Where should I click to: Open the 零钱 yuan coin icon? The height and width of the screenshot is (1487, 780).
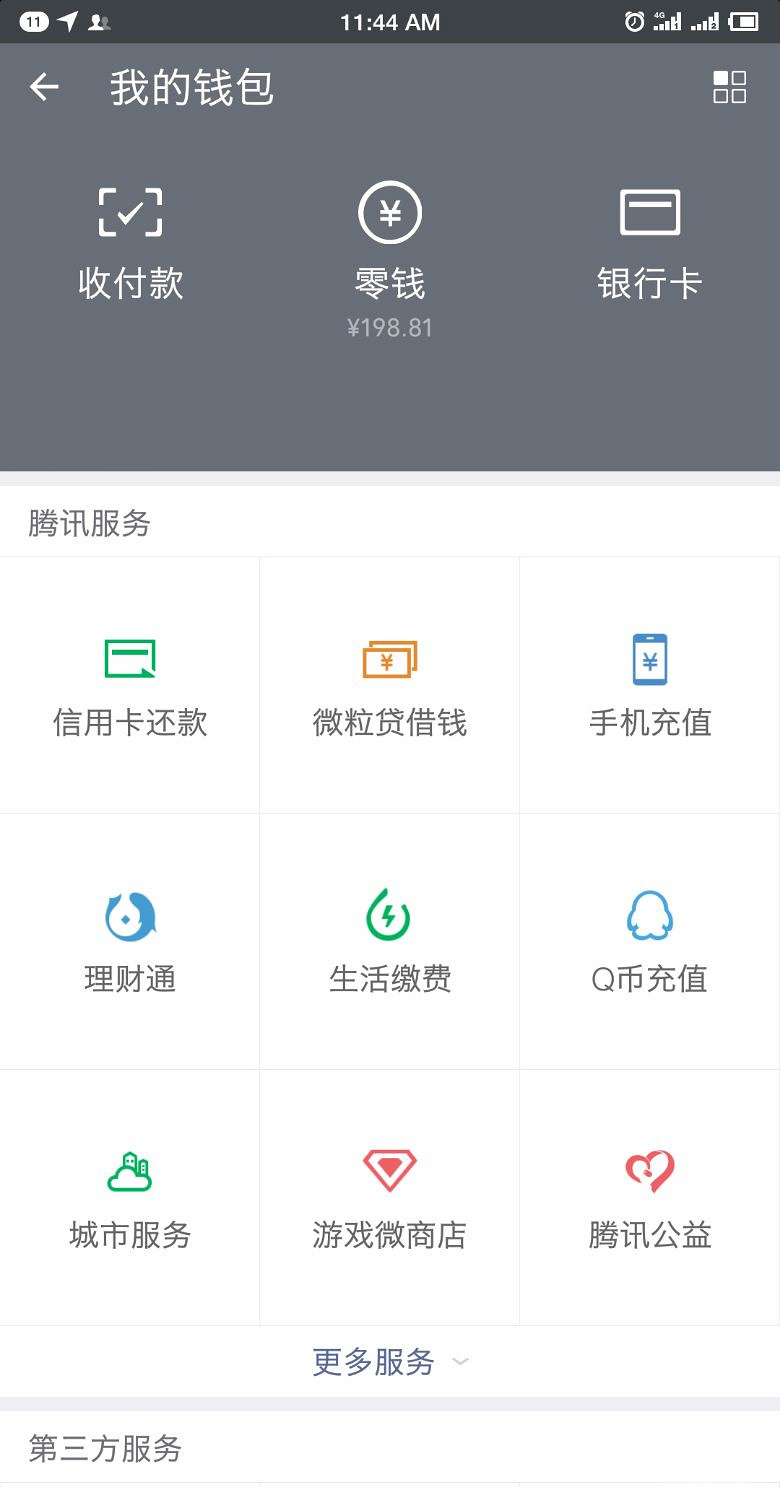click(x=390, y=212)
